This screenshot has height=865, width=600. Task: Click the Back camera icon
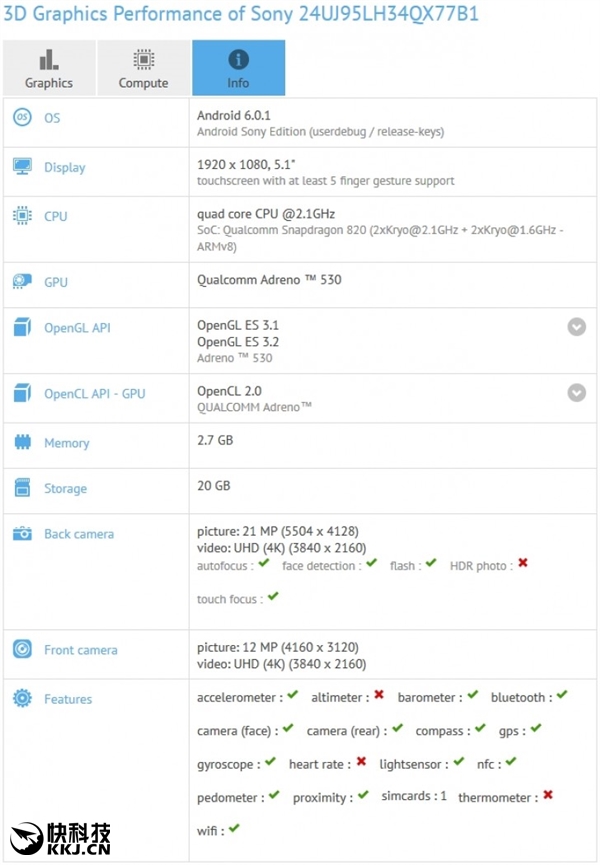[x=22, y=534]
